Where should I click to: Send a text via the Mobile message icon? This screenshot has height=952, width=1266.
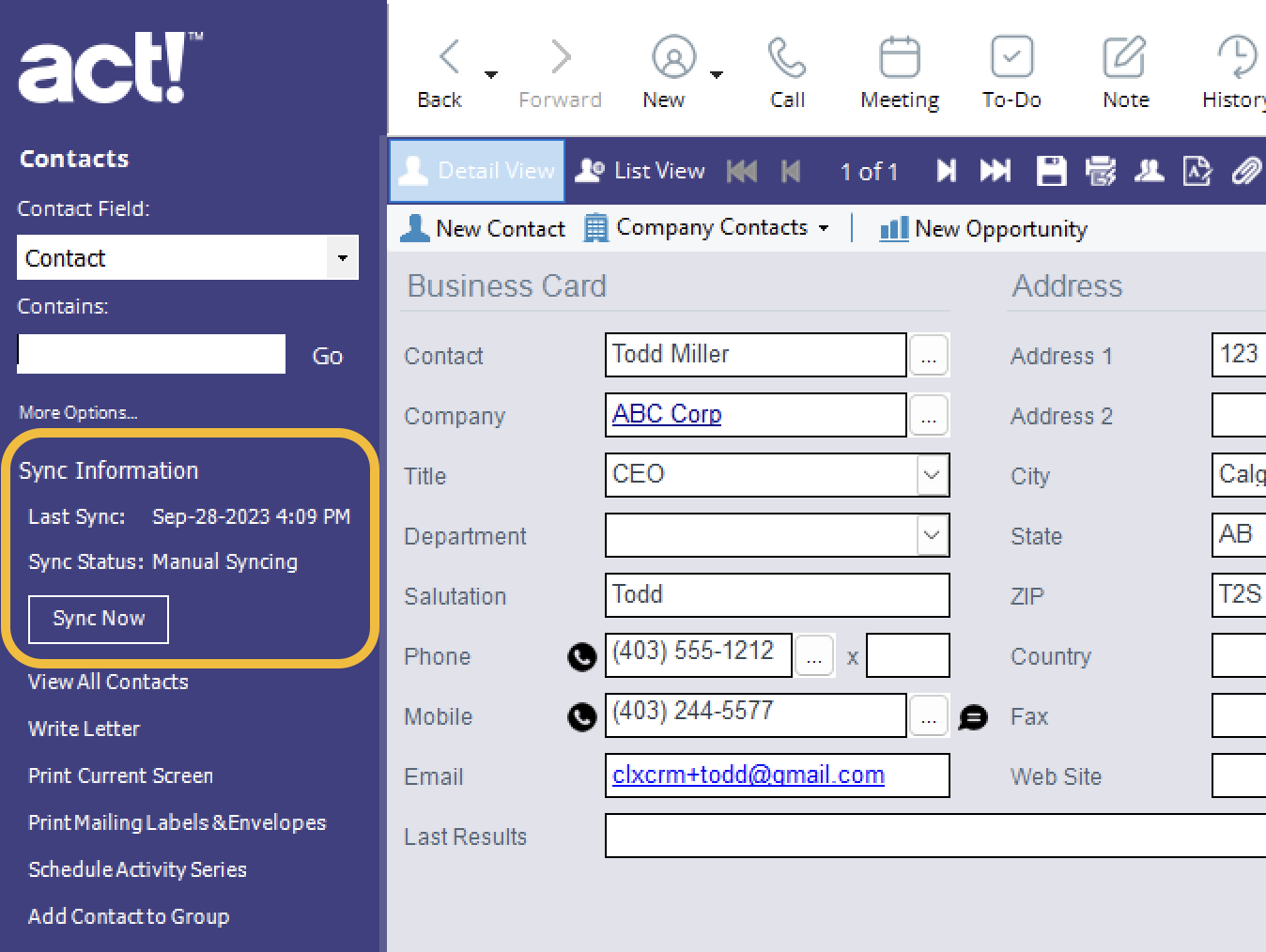tap(974, 717)
